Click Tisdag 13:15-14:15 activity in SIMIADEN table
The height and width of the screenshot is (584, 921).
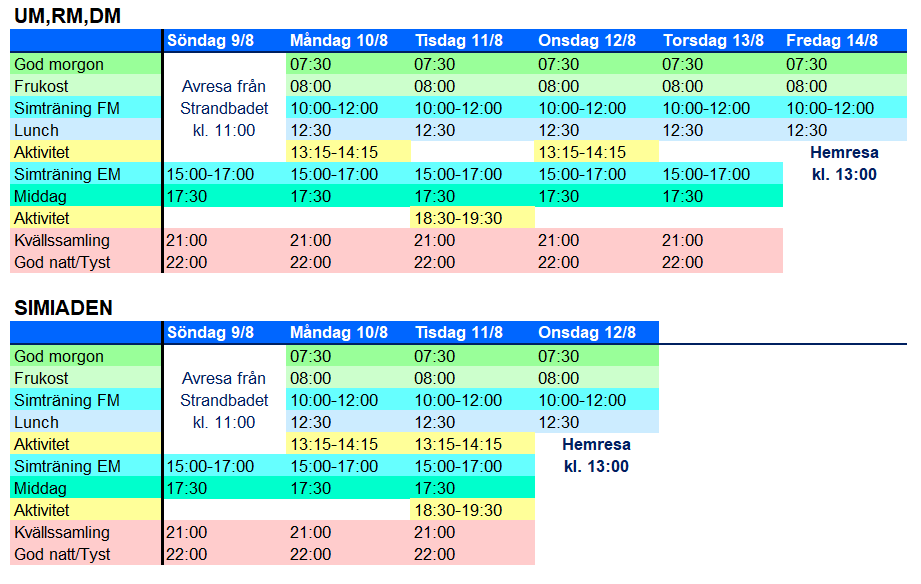point(458,445)
